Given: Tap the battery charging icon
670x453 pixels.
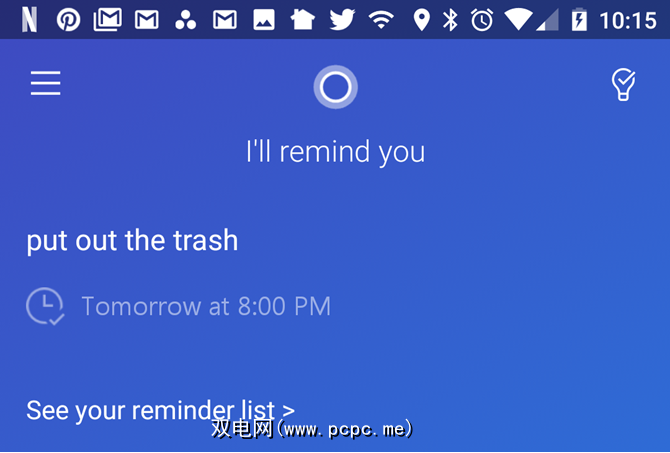Looking at the screenshot, I should pyautogui.click(x=579, y=20).
